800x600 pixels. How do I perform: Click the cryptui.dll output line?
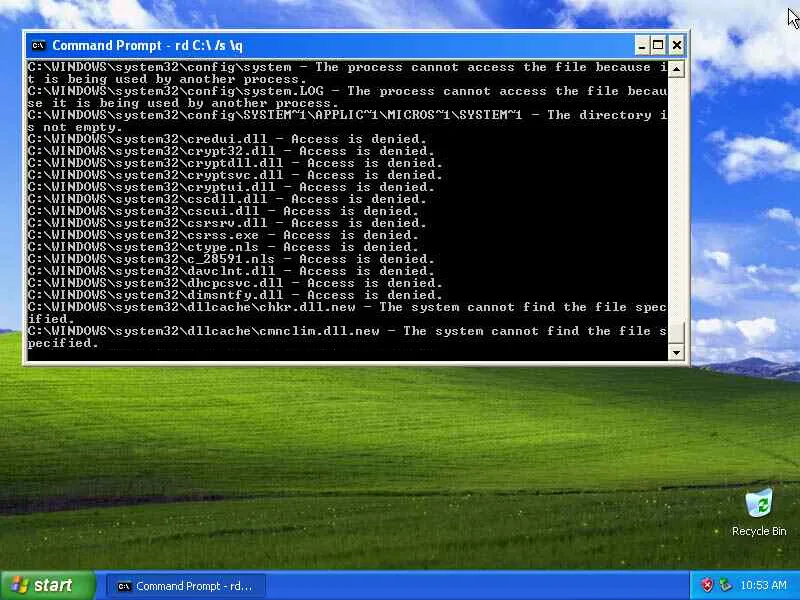point(231,187)
